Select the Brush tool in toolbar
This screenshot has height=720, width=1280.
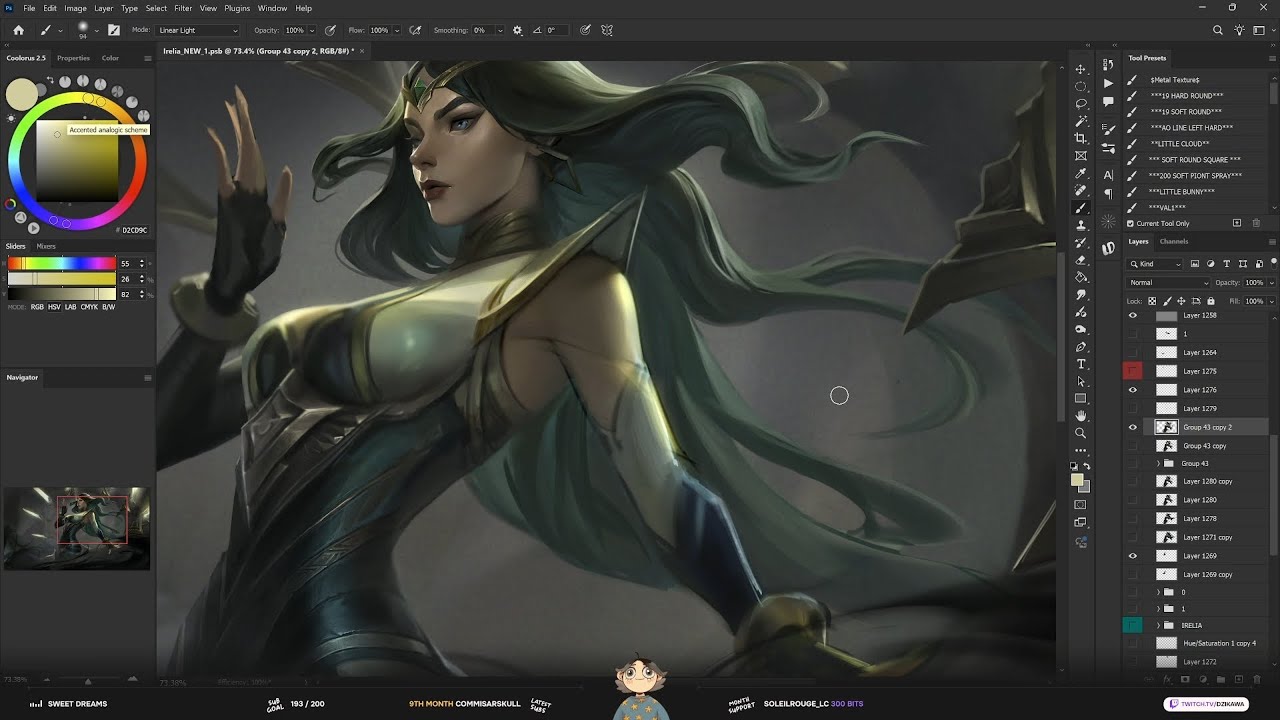click(x=1080, y=208)
